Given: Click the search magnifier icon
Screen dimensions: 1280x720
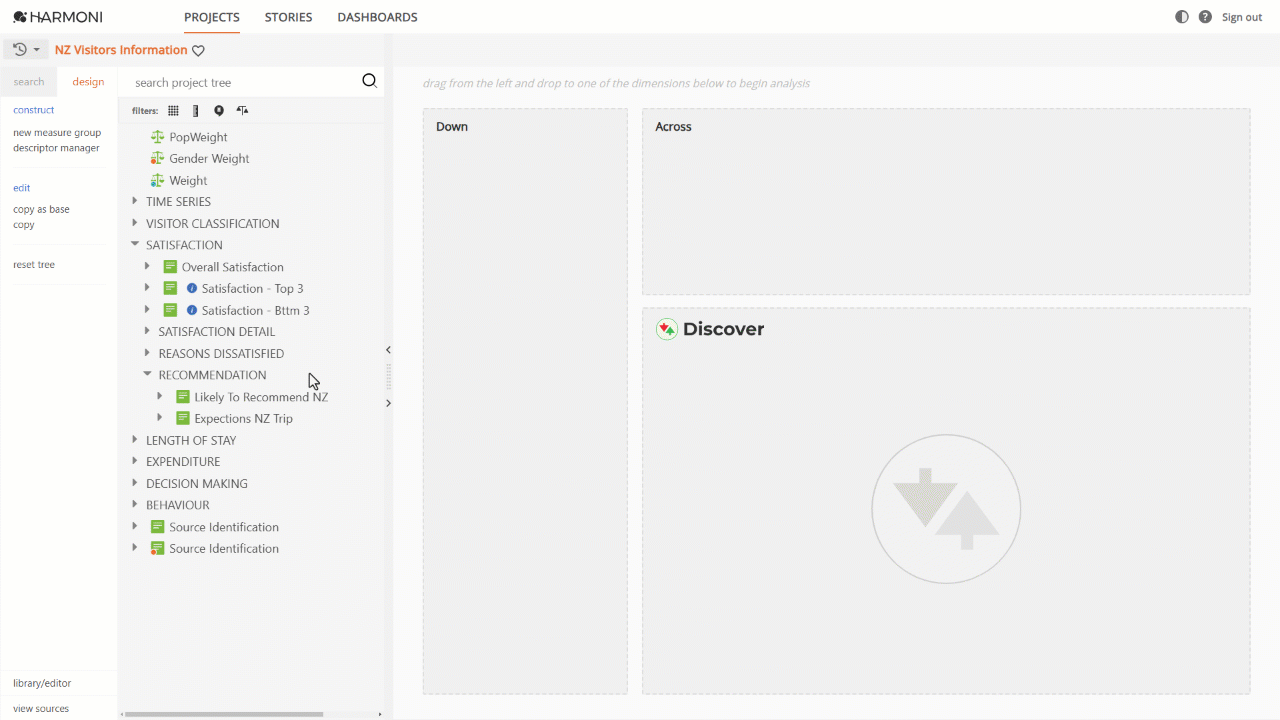Looking at the screenshot, I should click(369, 81).
